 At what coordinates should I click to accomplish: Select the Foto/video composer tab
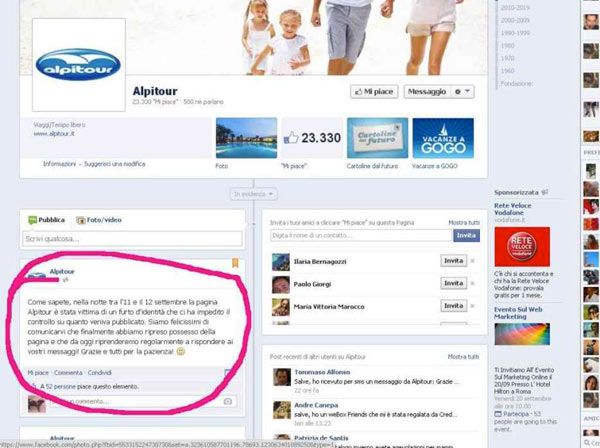click(x=99, y=219)
